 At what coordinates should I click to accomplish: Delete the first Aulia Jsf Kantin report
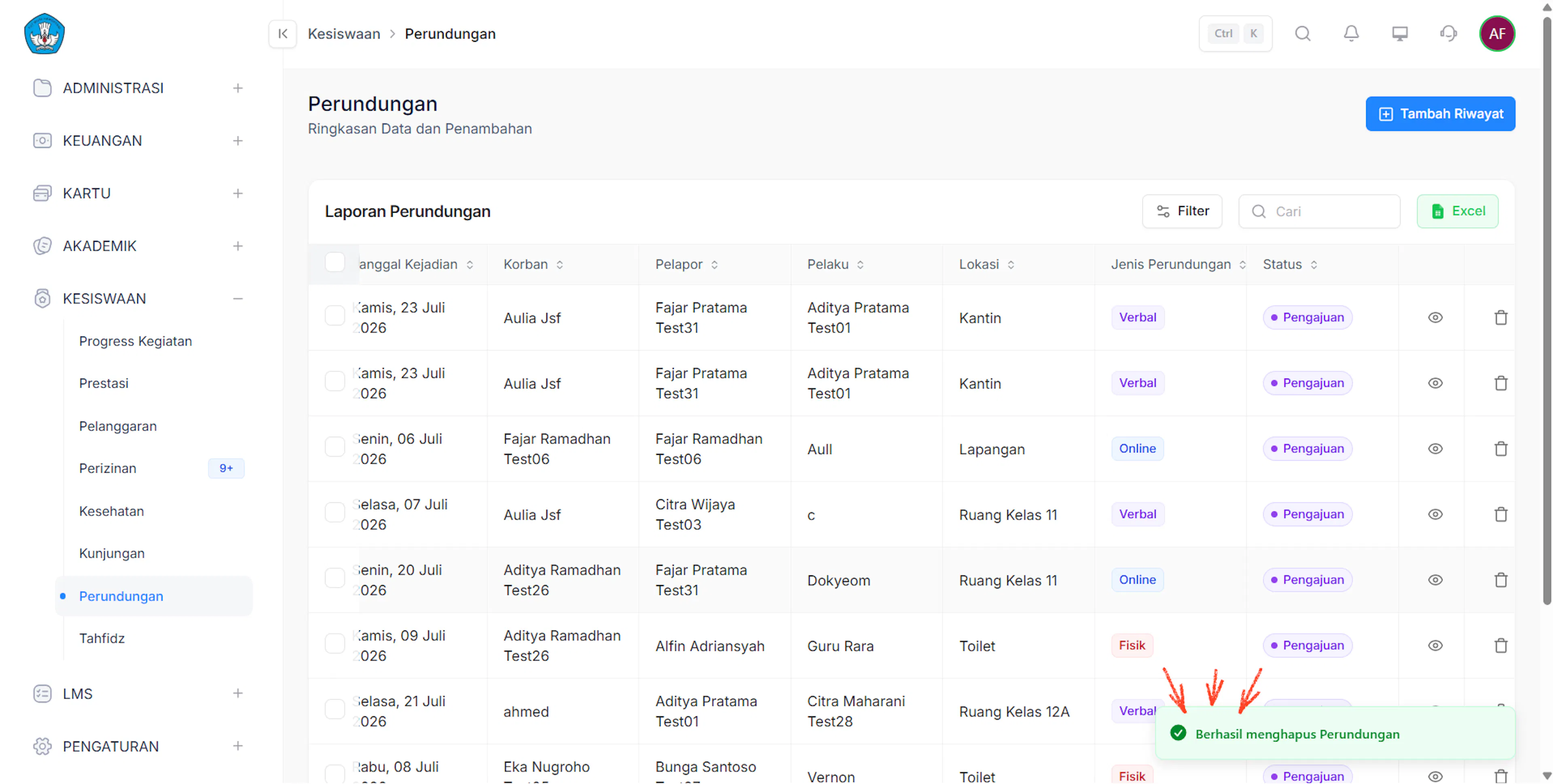[x=1500, y=317]
